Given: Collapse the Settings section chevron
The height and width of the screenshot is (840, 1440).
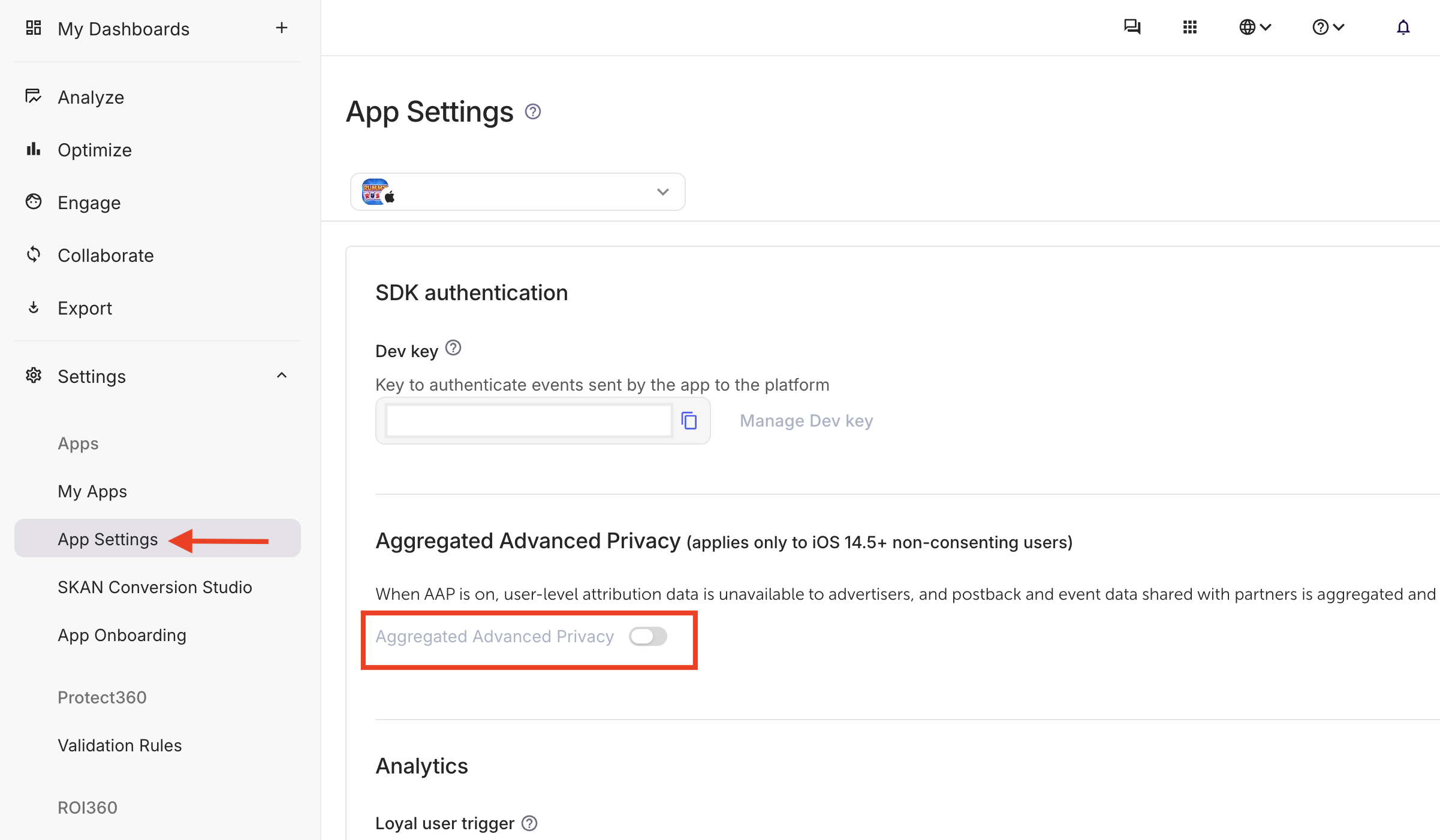Looking at the screenshot, I should [282, 375].
